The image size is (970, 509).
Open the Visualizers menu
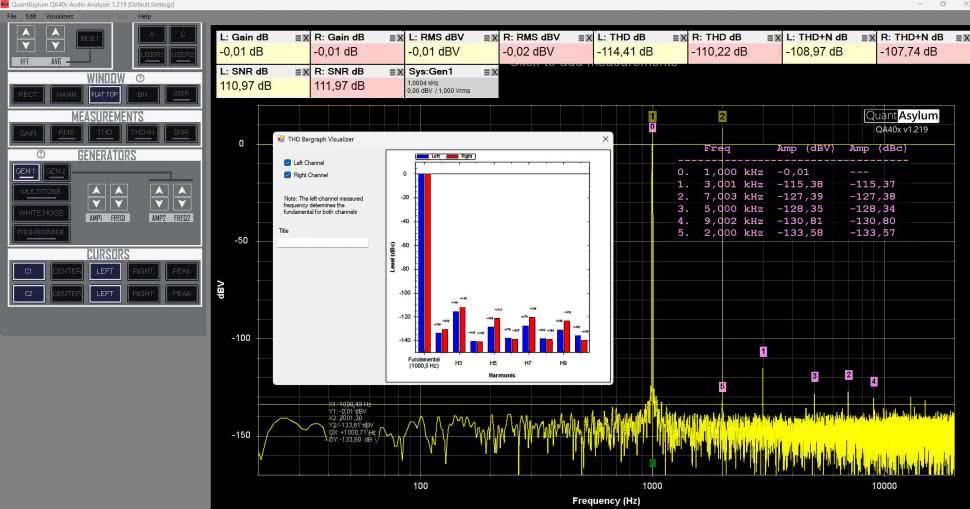coord(59,17)
